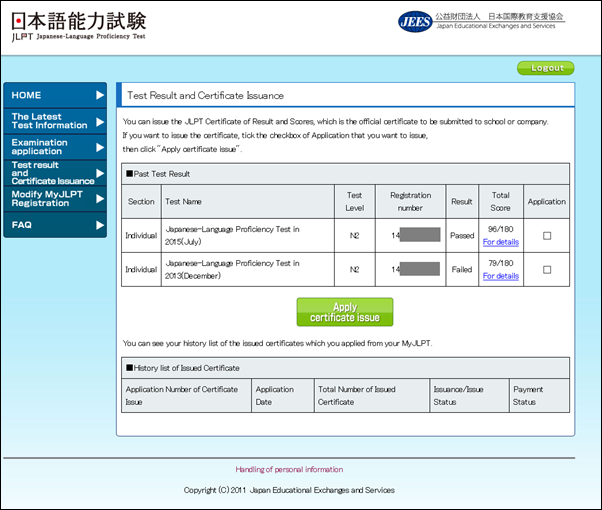Open For details link under 79/180 score
Viewport: 602px width, 510px height.
point(501,276)
